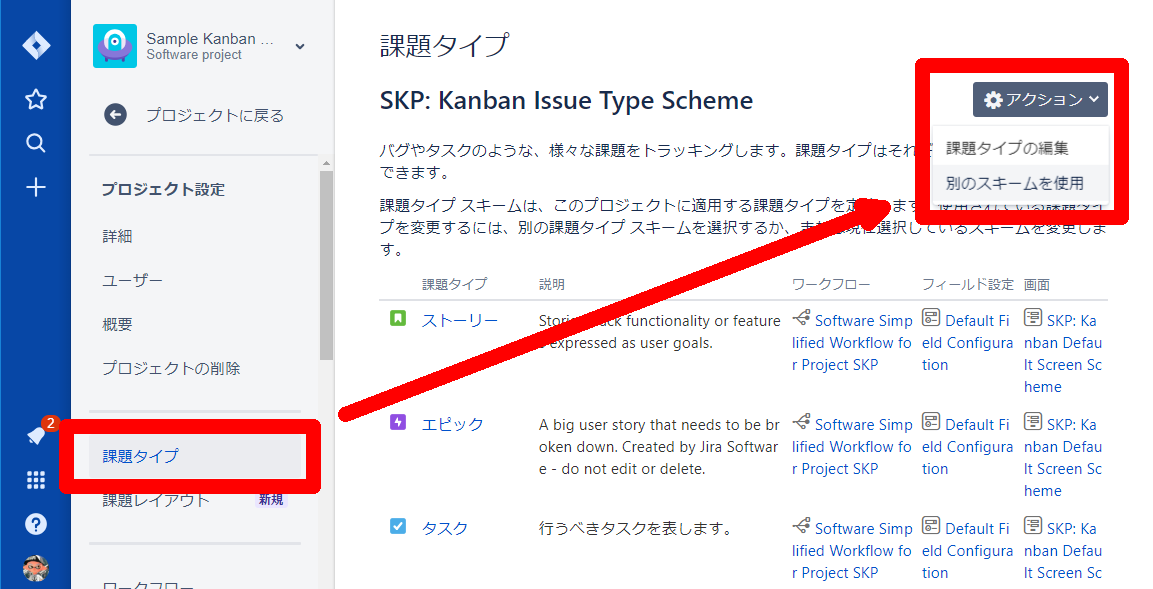Open 概要 in project settings

coord(118,324)
